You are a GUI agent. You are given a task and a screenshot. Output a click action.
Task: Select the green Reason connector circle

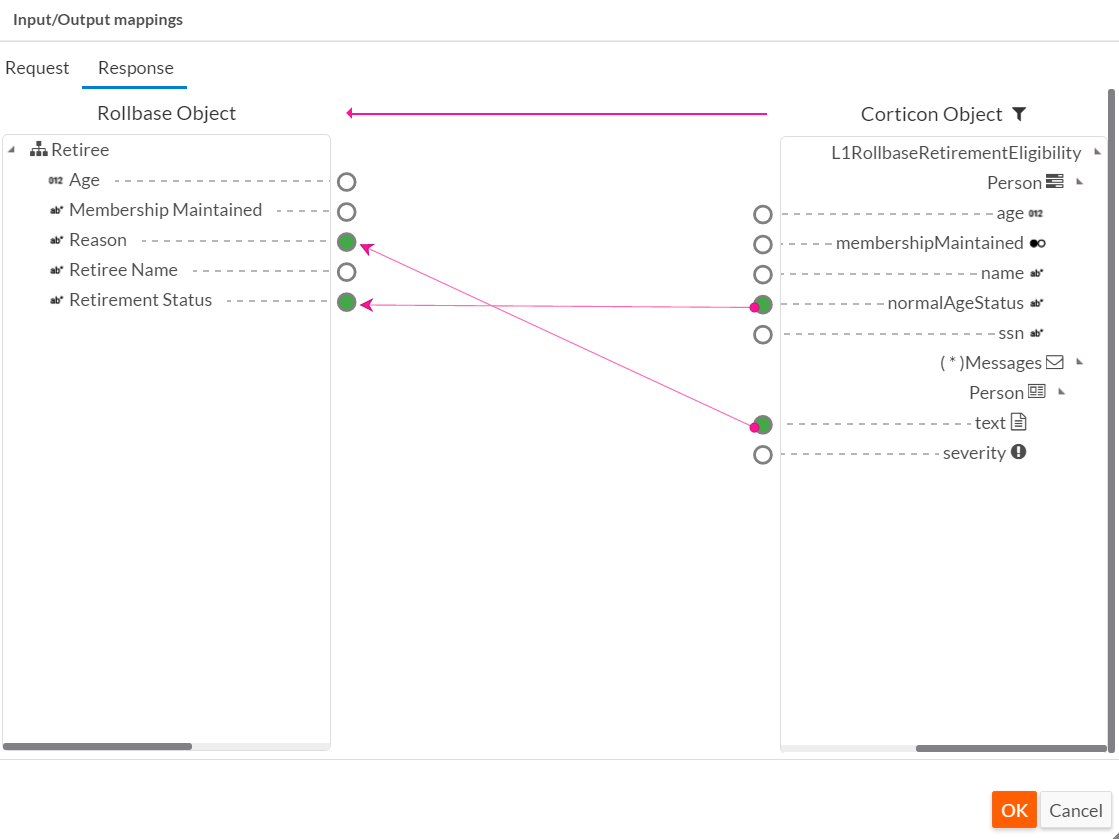coord(346,242)
